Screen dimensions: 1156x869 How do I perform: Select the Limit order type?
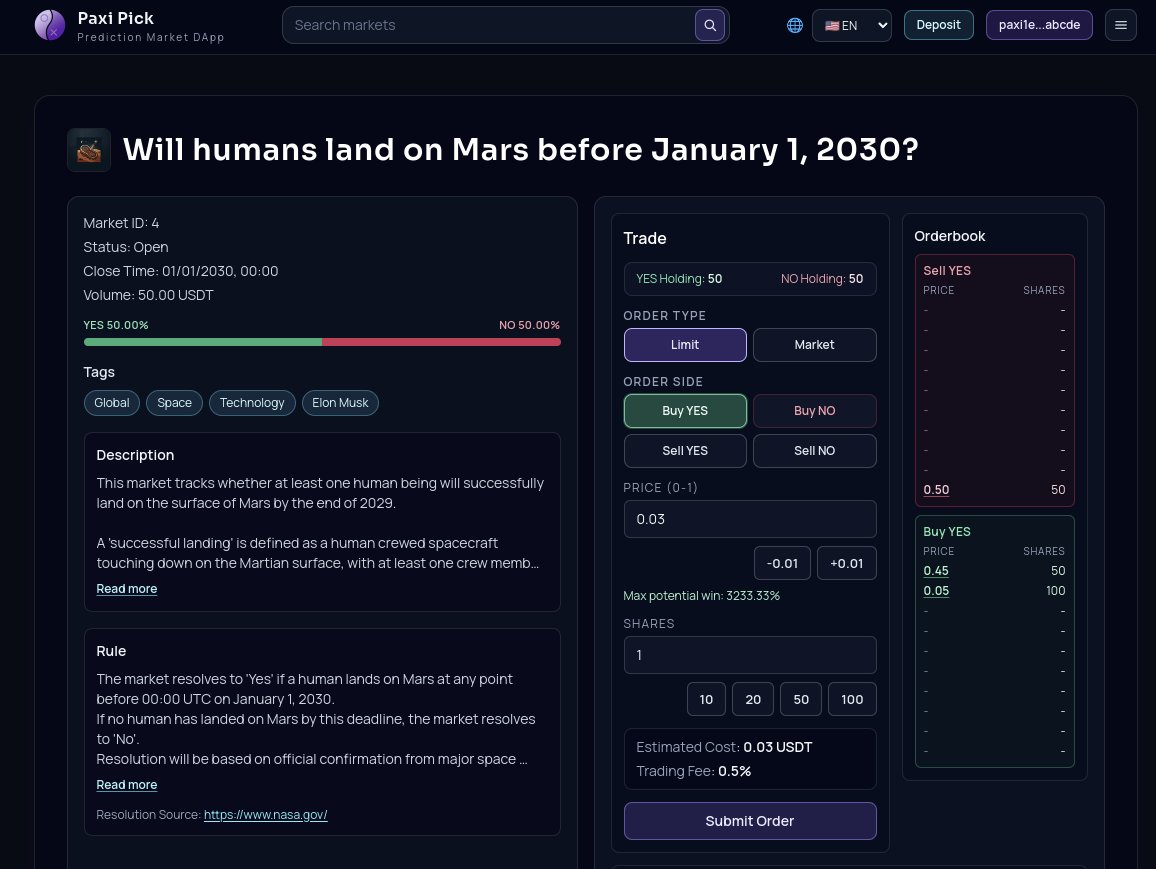click(685, 345)
